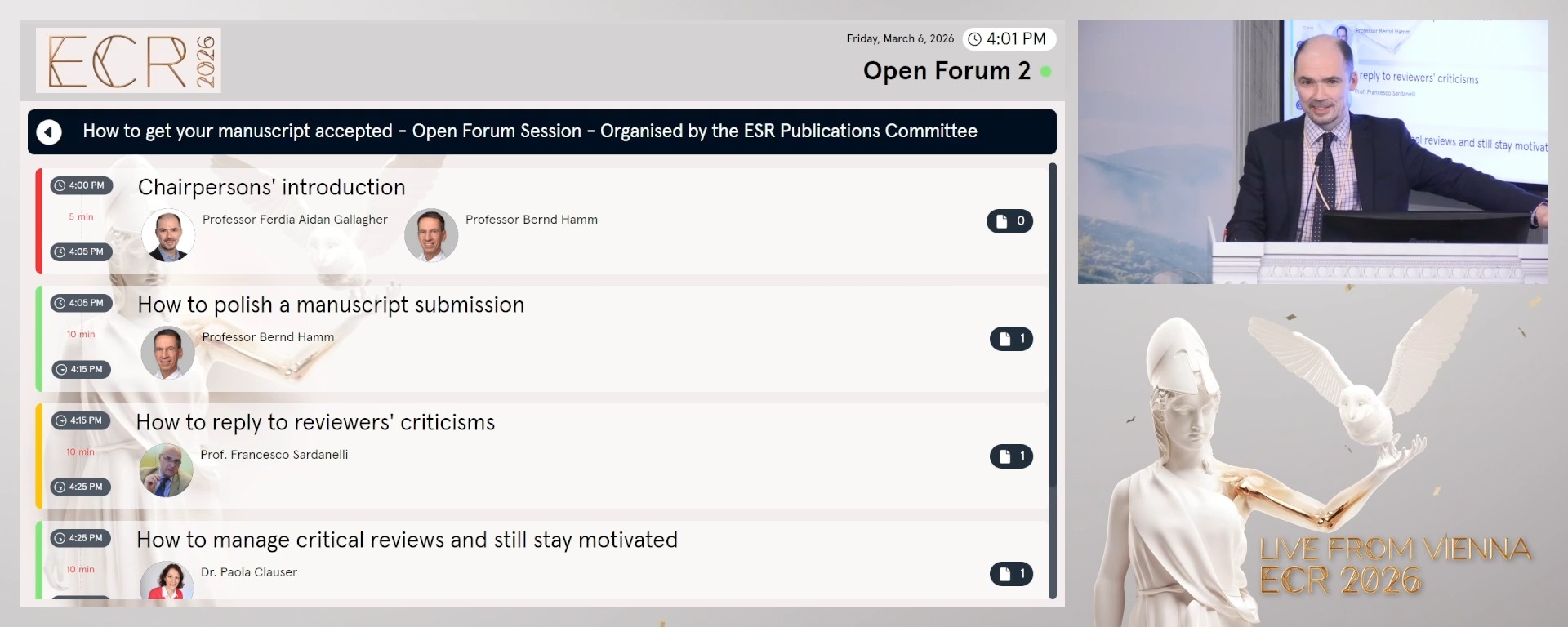
Task: Open document badge for Chairpersons' introduction
Action: tap(1009, 221)
